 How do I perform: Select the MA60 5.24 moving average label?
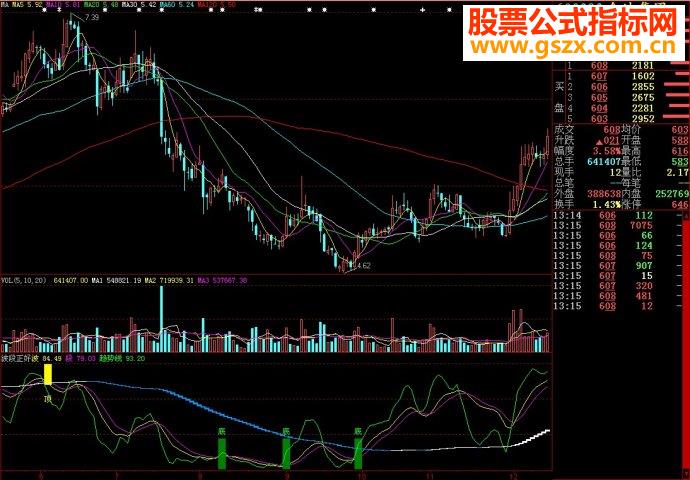[176, 5]
